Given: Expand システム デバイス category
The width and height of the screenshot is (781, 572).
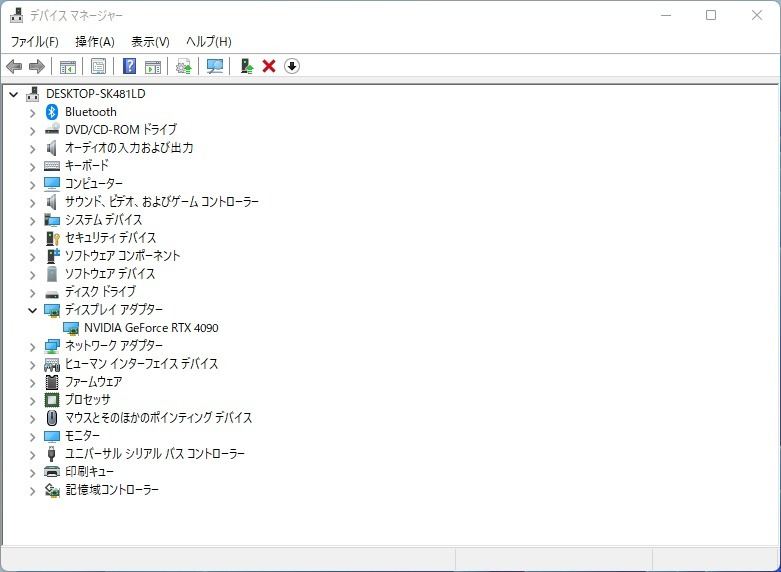Looking at the screenshot, I should [x=33, y=221].
